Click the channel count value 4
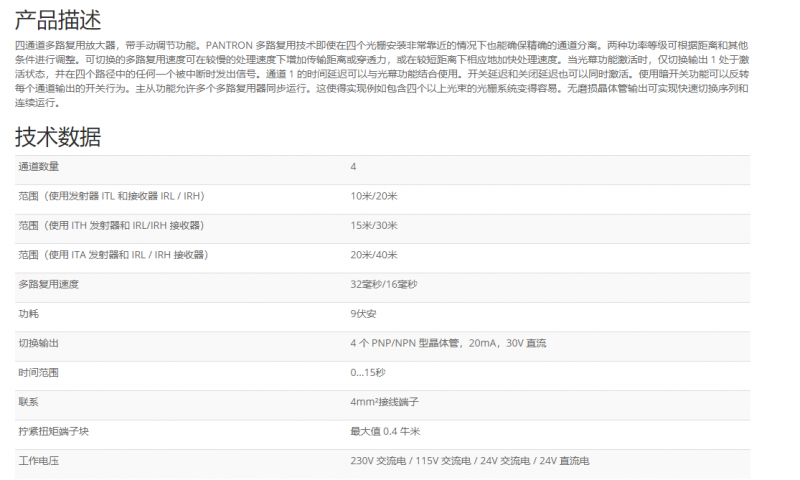 point(353,167)
